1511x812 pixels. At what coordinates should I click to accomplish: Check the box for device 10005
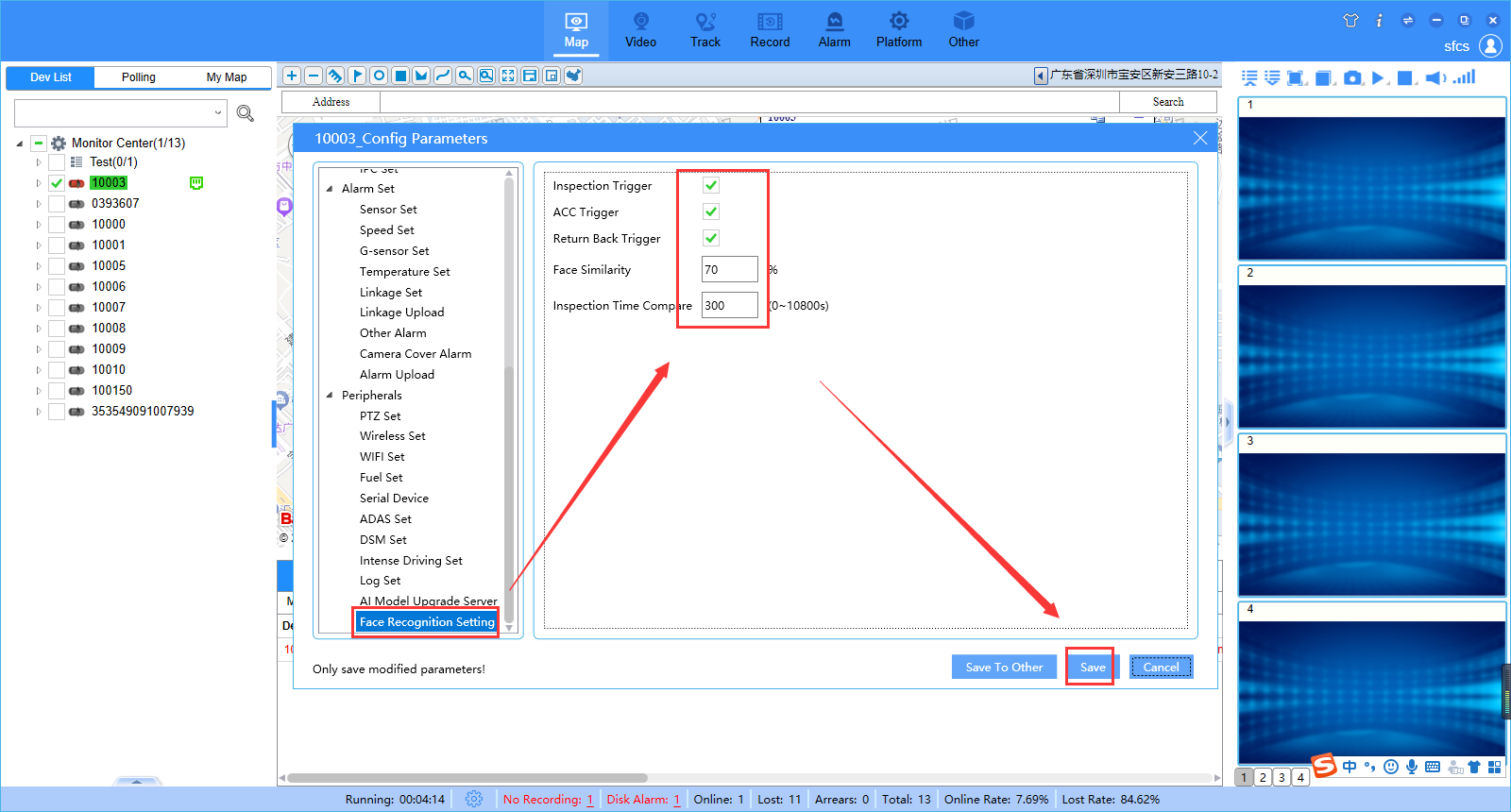57,266
